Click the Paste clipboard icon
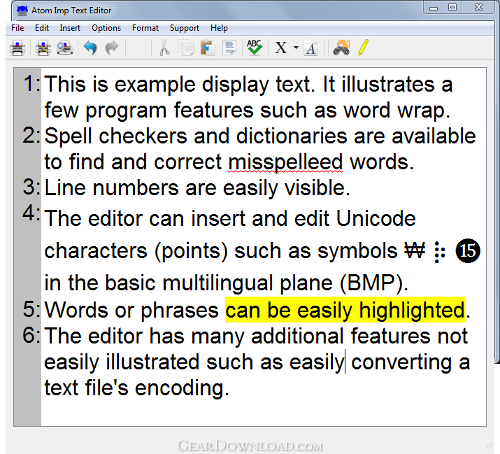The width and height of the screenshot is (500, 454). point(207,48)
